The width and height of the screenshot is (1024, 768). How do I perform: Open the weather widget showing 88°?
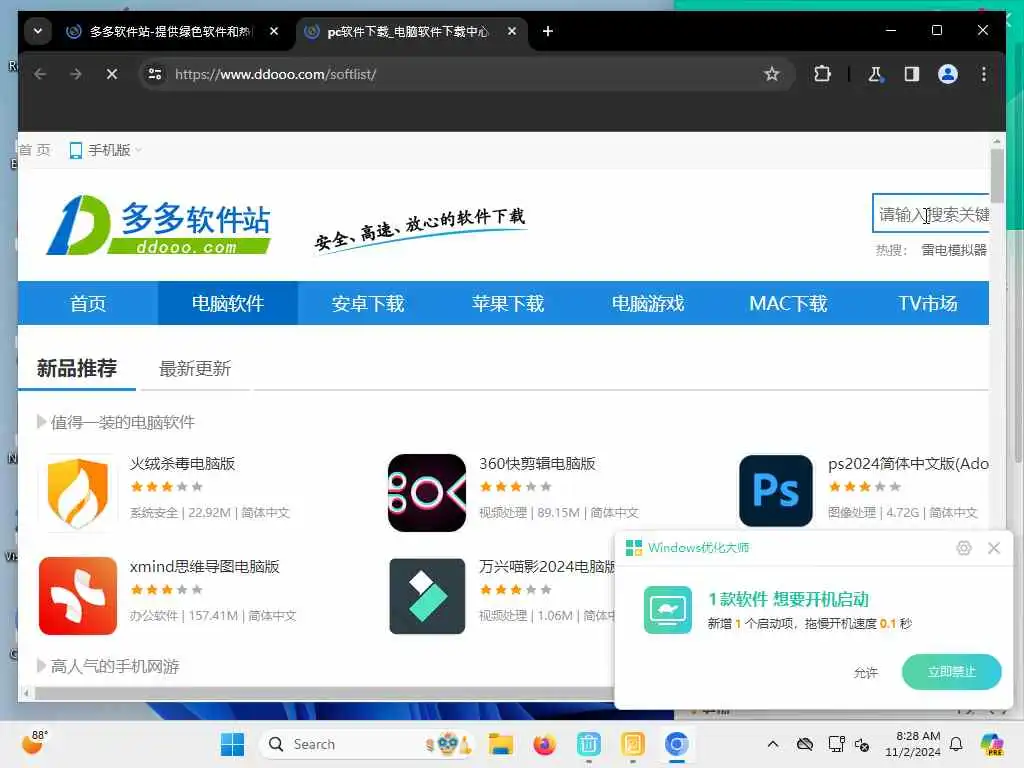pyautogui.click(x=34, y=743)
